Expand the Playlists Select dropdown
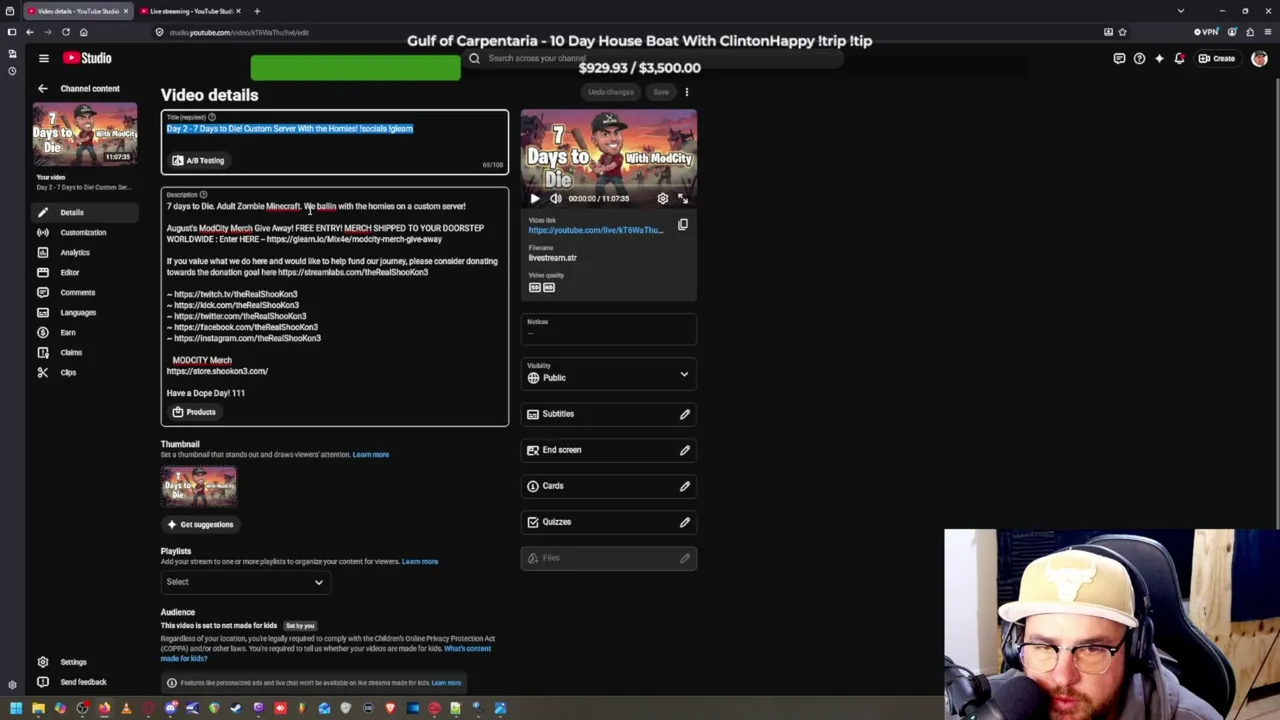Image resolution: width=1280 pixels, height=720 pixels. click(x=245, y=582)
